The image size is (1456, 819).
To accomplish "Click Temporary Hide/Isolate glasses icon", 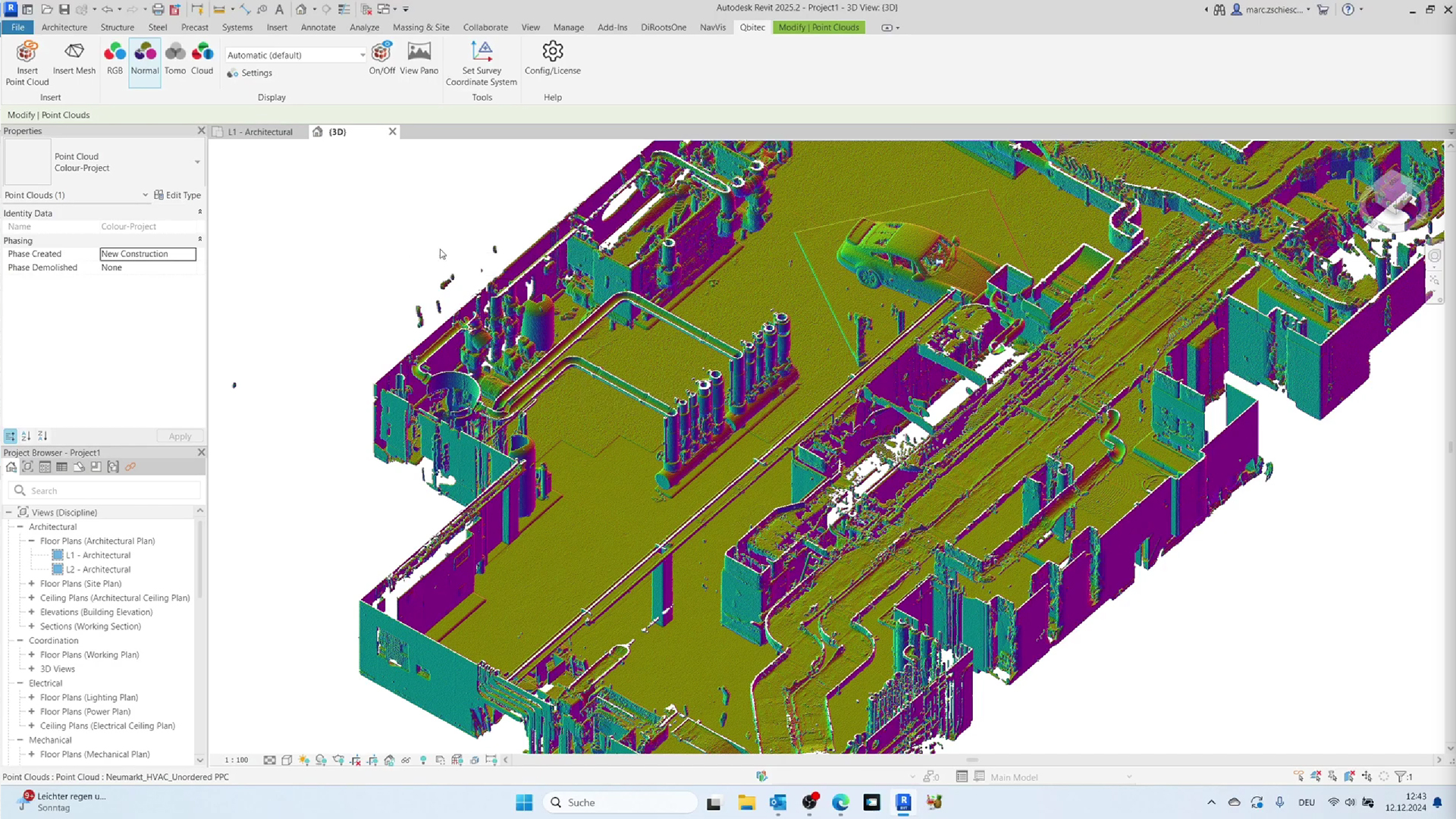I will (x=406, y=760).
